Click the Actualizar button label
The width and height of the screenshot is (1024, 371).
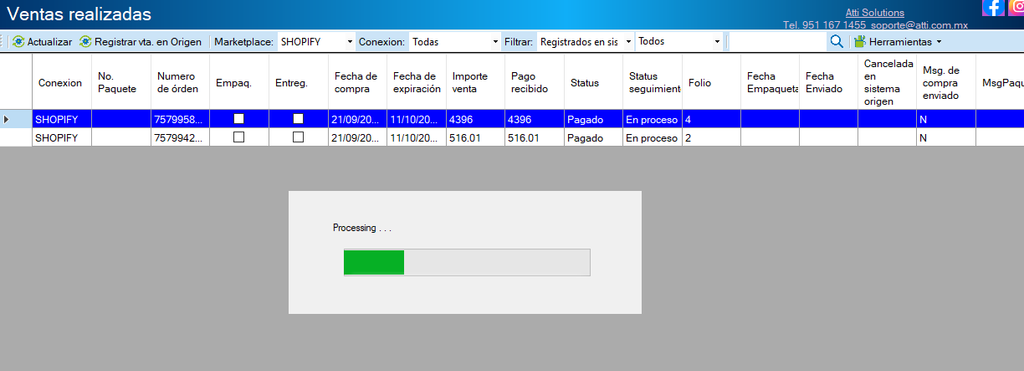[x=50, y=42]
